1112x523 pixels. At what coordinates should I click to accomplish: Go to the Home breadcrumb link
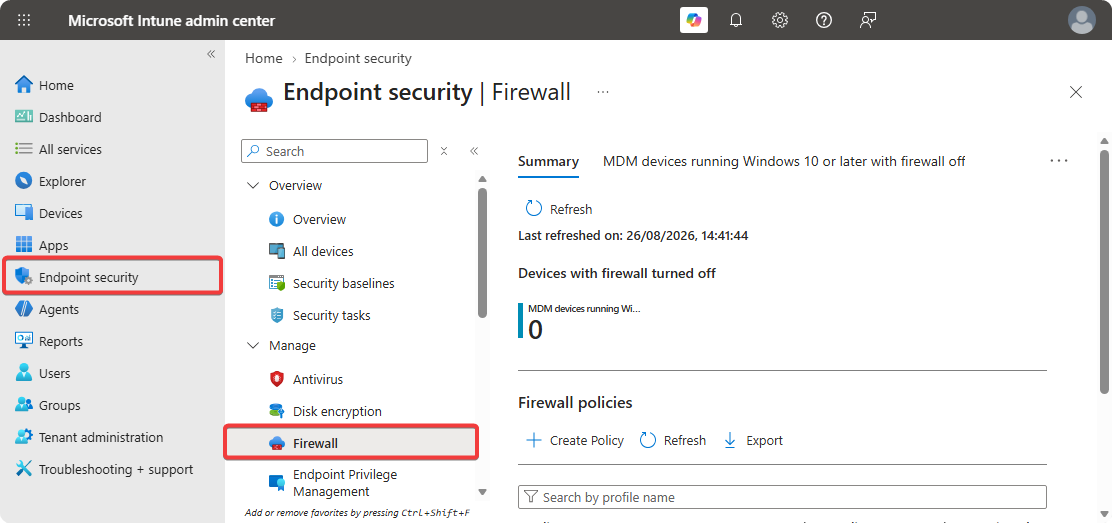264,58
